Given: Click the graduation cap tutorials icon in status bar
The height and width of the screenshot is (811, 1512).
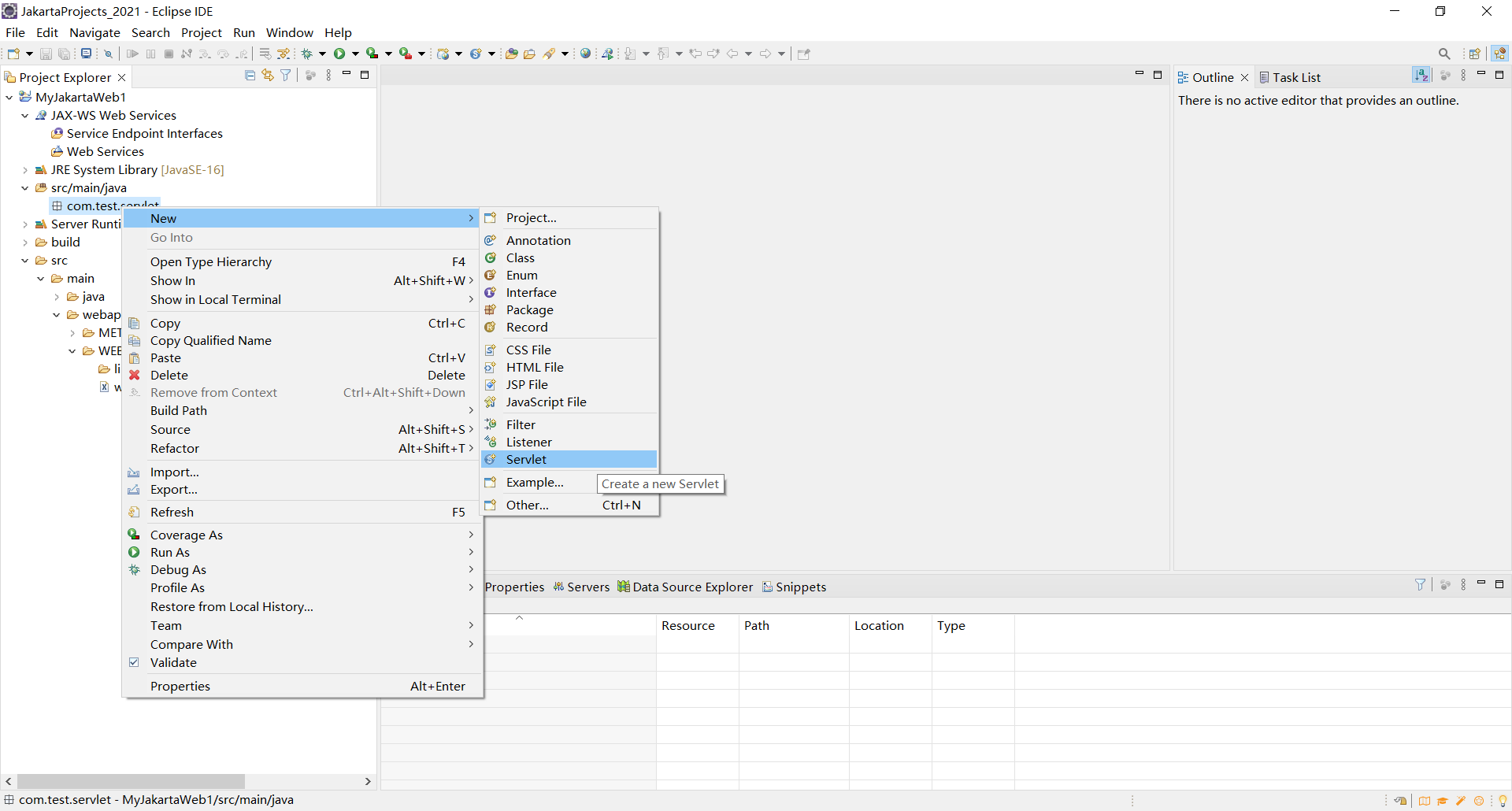Looking at the screenshot, I should point(1443,801).
